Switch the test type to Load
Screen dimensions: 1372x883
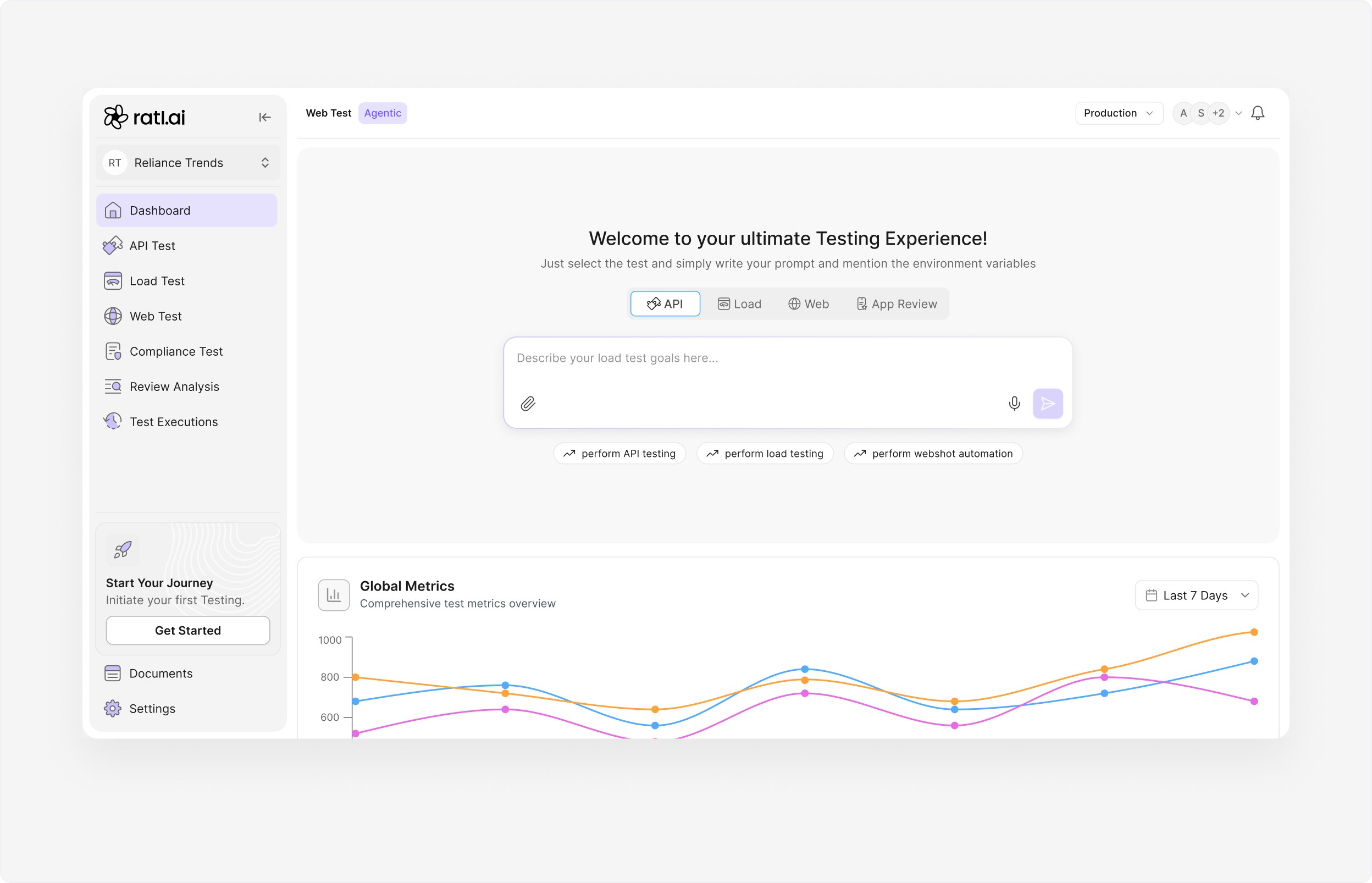(x=739, y=304)
